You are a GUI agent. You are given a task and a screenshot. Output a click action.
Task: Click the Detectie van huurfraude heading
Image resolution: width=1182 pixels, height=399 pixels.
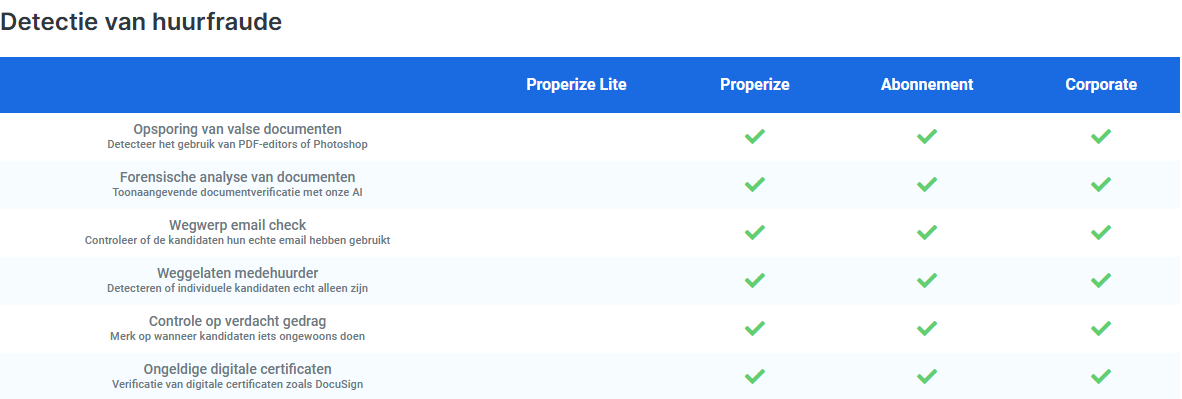pos(141,22)
